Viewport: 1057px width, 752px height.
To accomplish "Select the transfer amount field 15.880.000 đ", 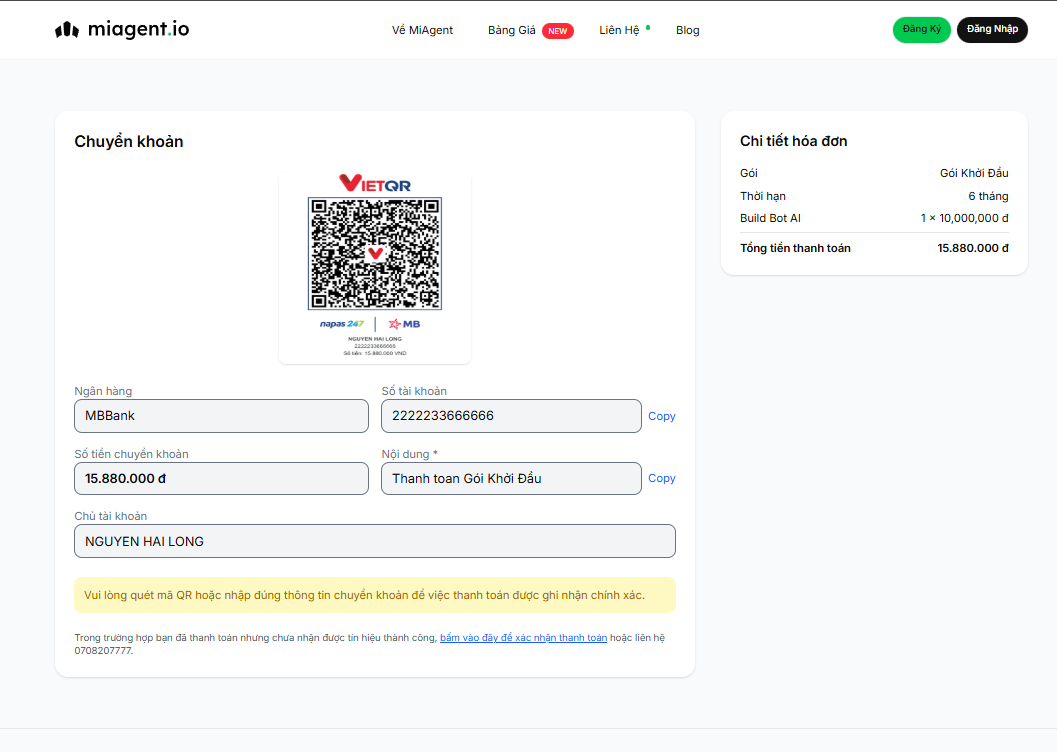I will click(x=221, y=478).
